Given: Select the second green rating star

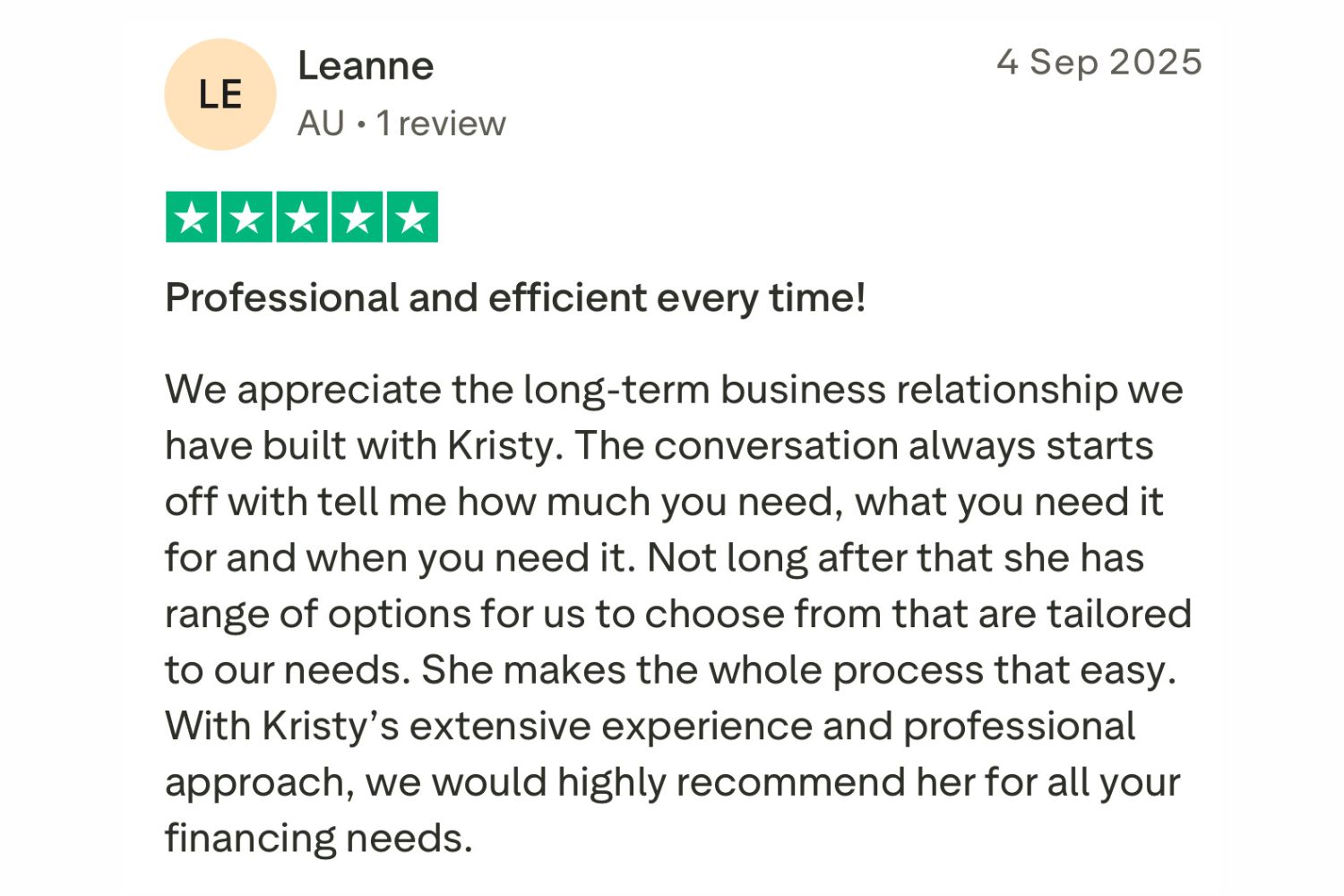Looking at the screenshot, I should tap(246, 217).
